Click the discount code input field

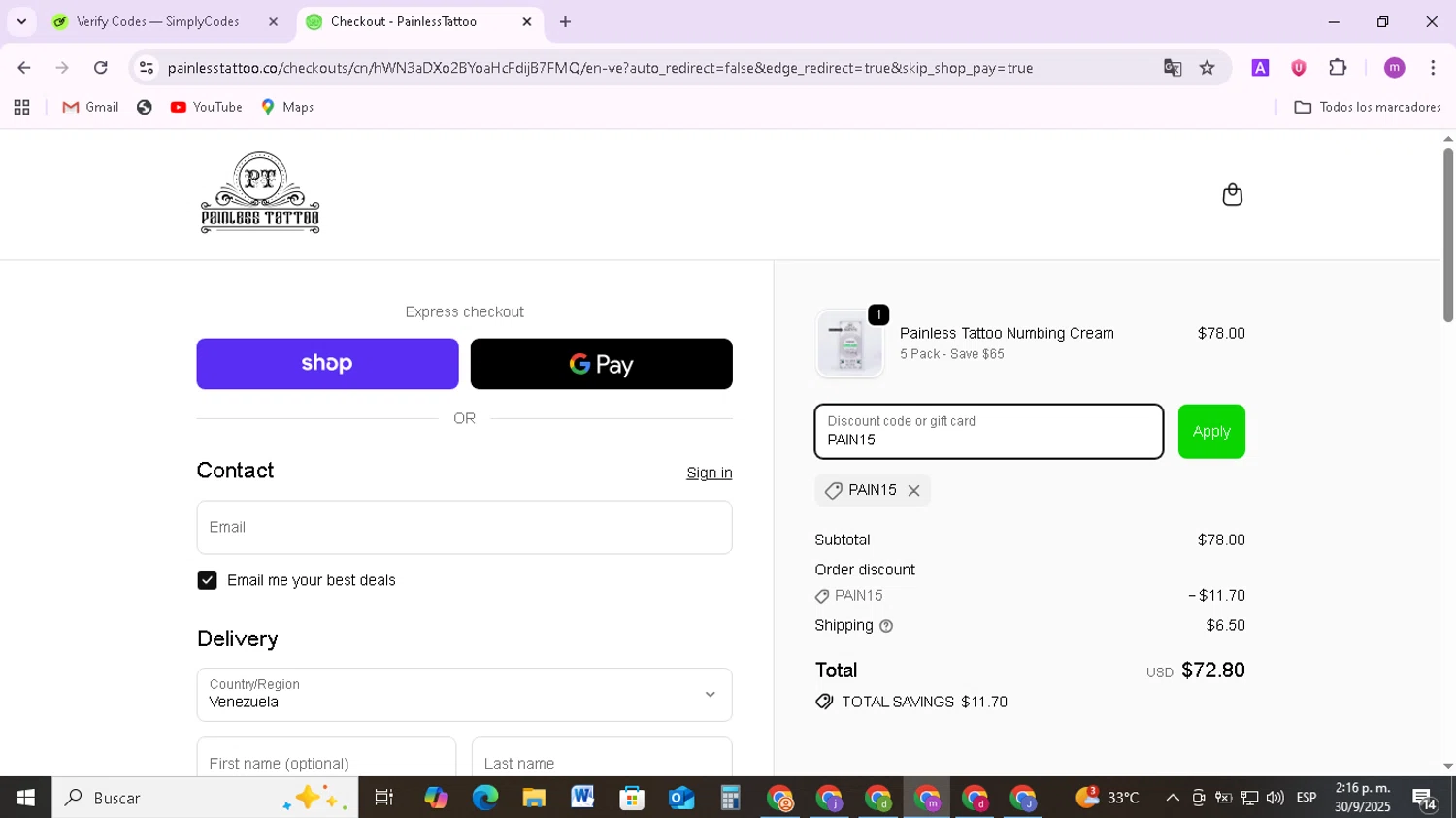tap(989, 432)
